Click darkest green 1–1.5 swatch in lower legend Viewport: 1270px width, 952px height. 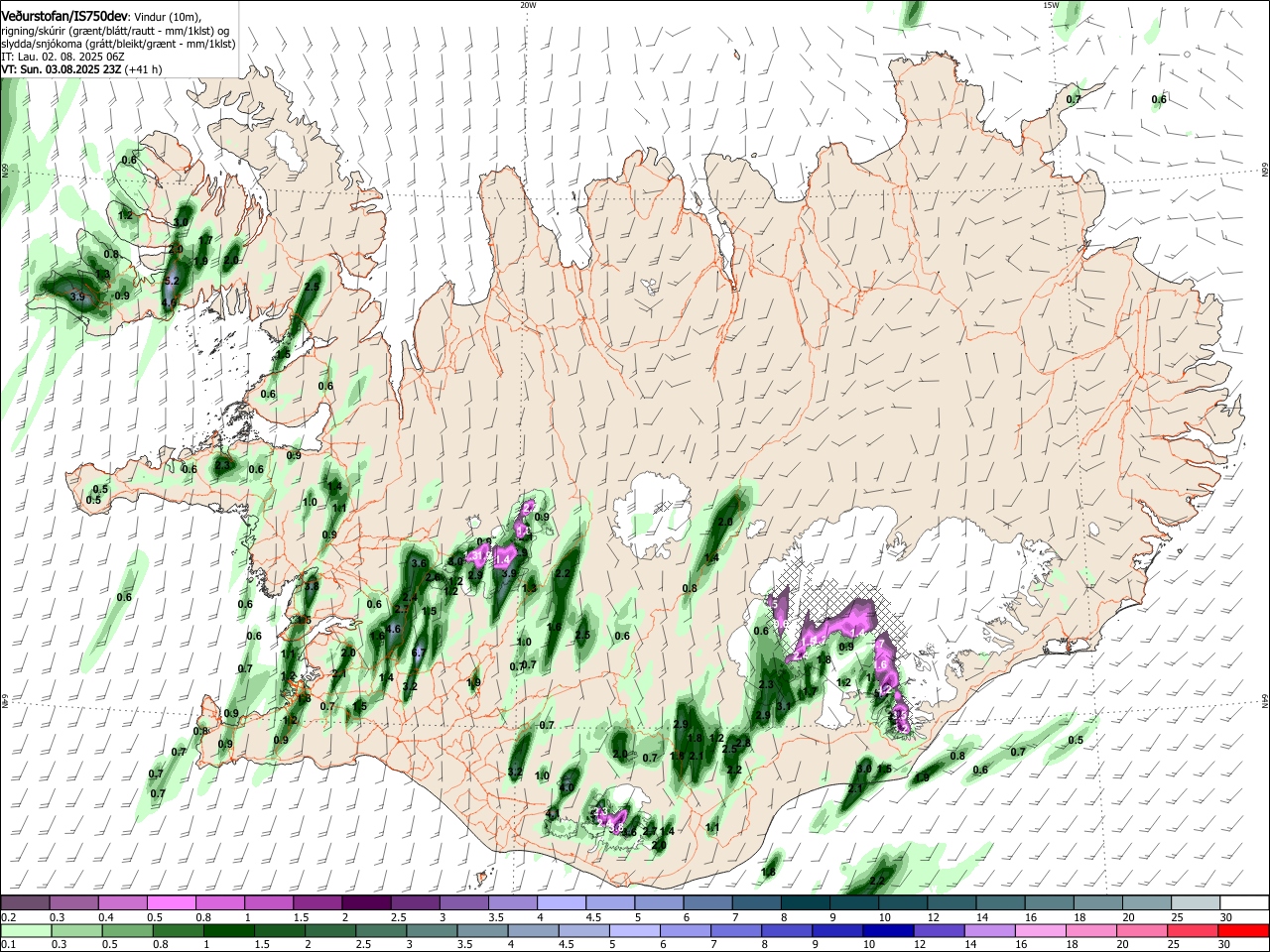(x=228, y=931)
